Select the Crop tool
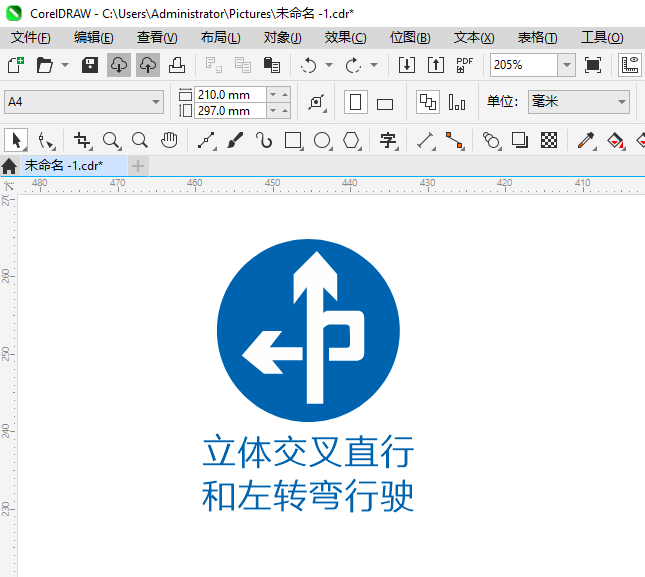The width and height of the screenshot is (645, 577). click(x=83, y=141)
